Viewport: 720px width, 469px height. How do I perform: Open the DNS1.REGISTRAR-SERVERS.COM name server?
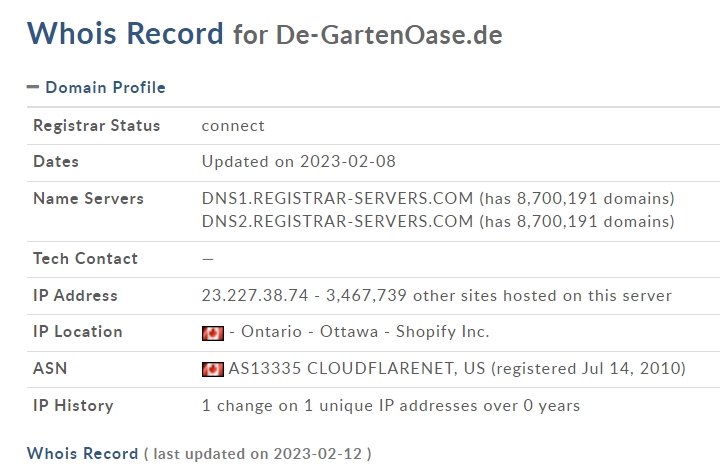click(x=338, y=198)
